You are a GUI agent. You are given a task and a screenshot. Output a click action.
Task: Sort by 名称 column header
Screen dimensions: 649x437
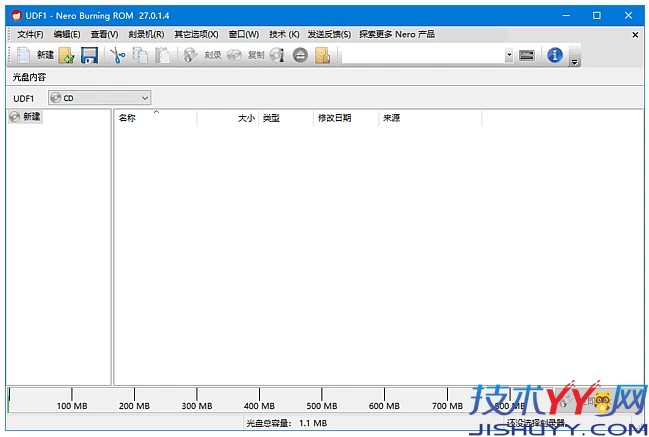[x=155, y=118]
